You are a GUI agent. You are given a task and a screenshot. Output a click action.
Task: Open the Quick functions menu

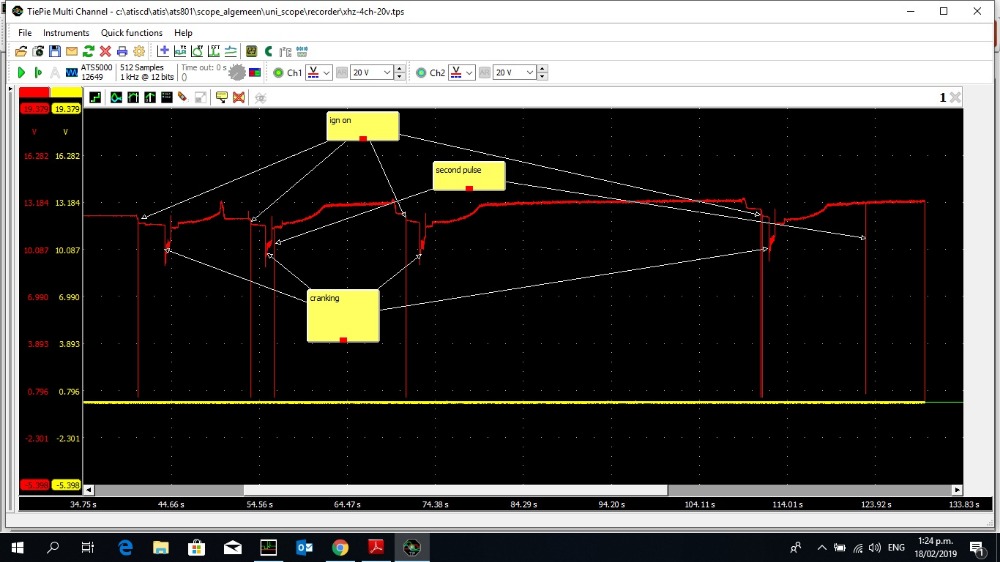click(x=131, y=33)
